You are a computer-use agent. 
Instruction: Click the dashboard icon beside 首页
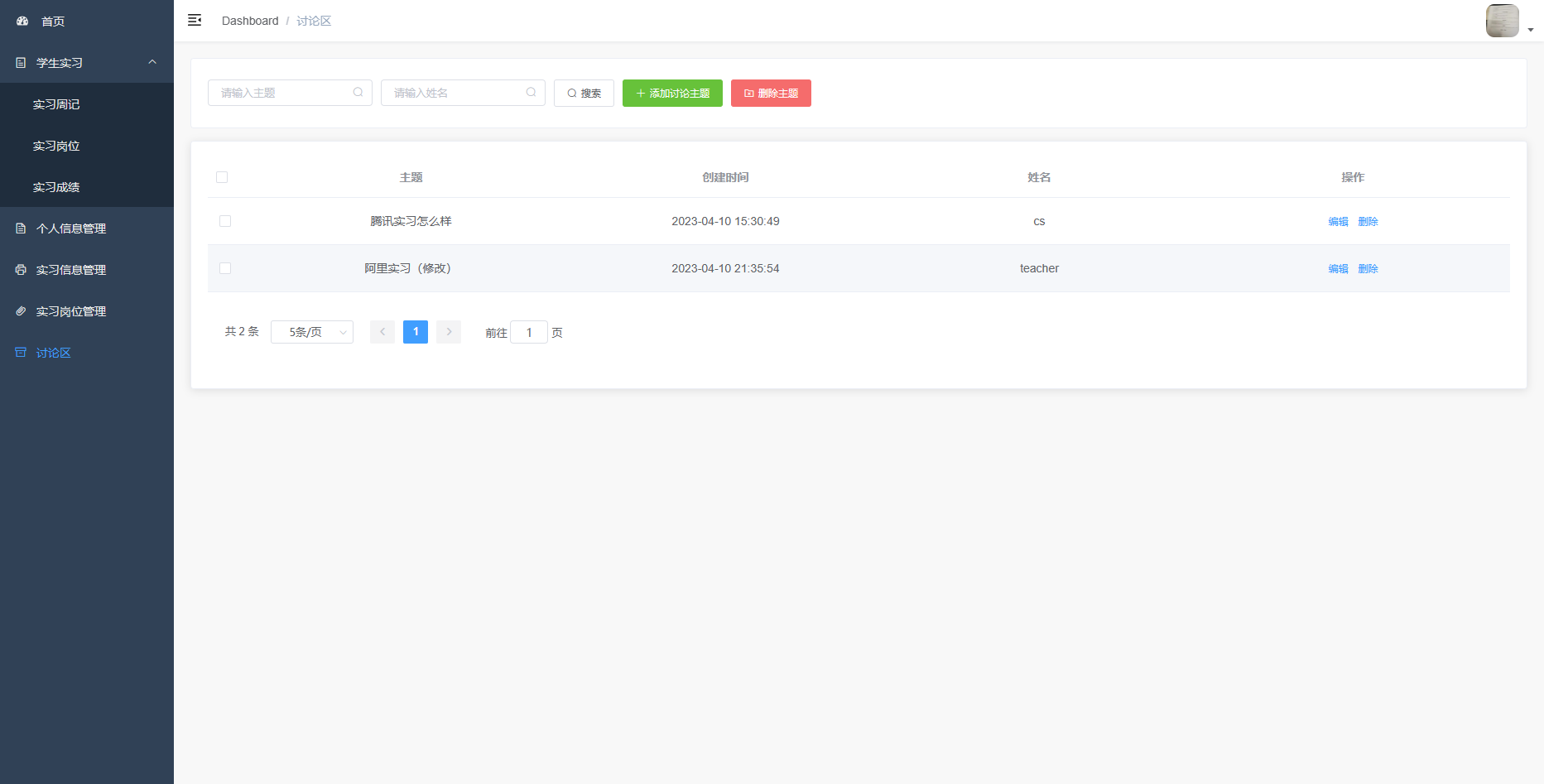[x=22, y=22]
